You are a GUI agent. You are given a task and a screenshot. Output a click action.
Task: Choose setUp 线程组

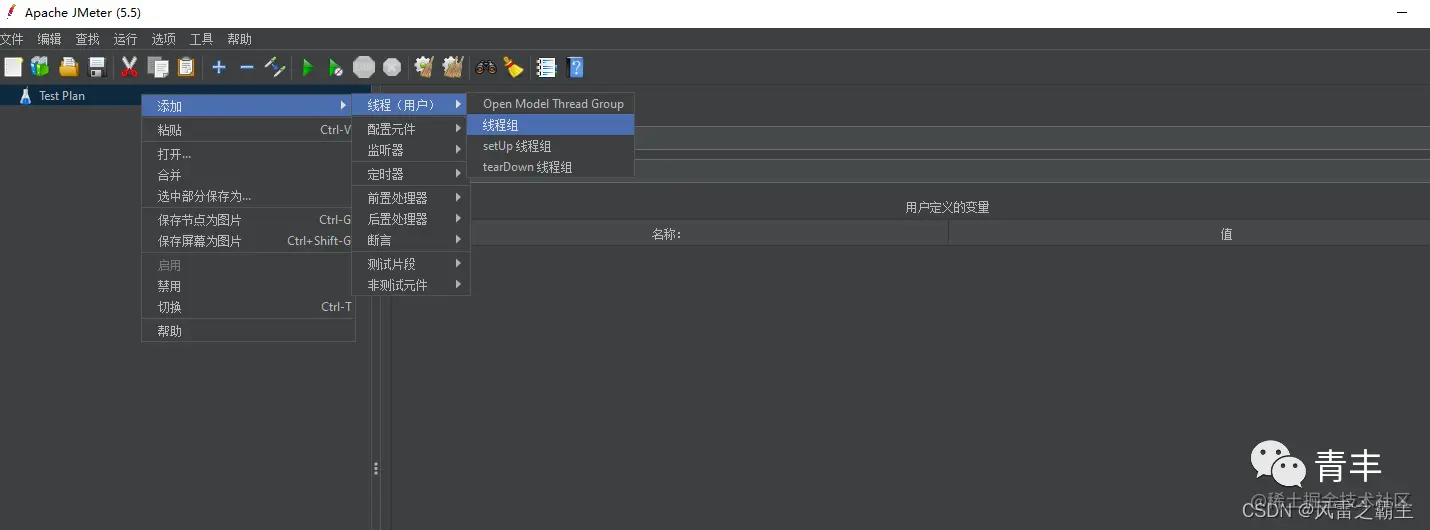(550, 146)
